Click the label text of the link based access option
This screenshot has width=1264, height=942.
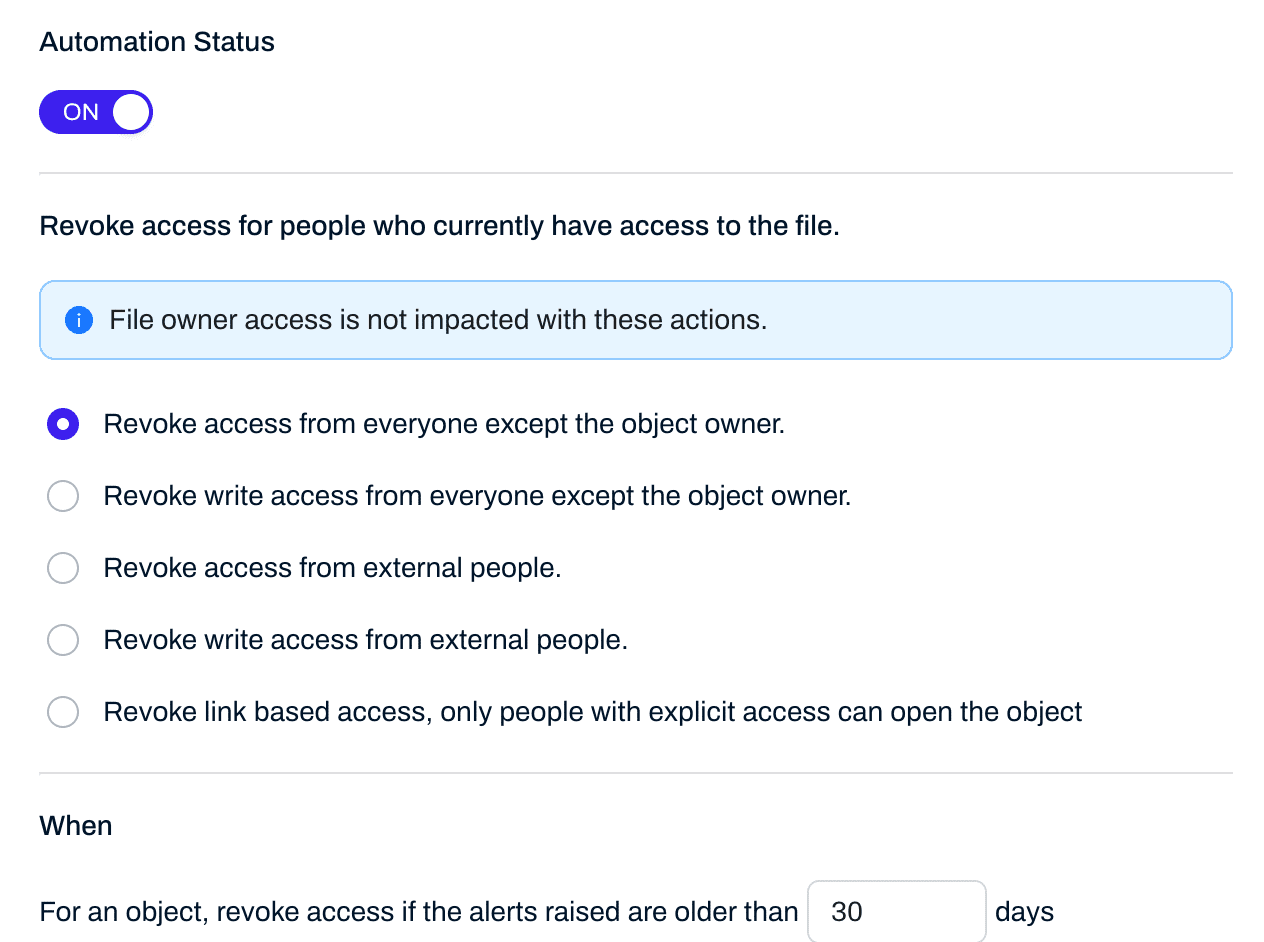pyautogui.click(x=592, y=711)
